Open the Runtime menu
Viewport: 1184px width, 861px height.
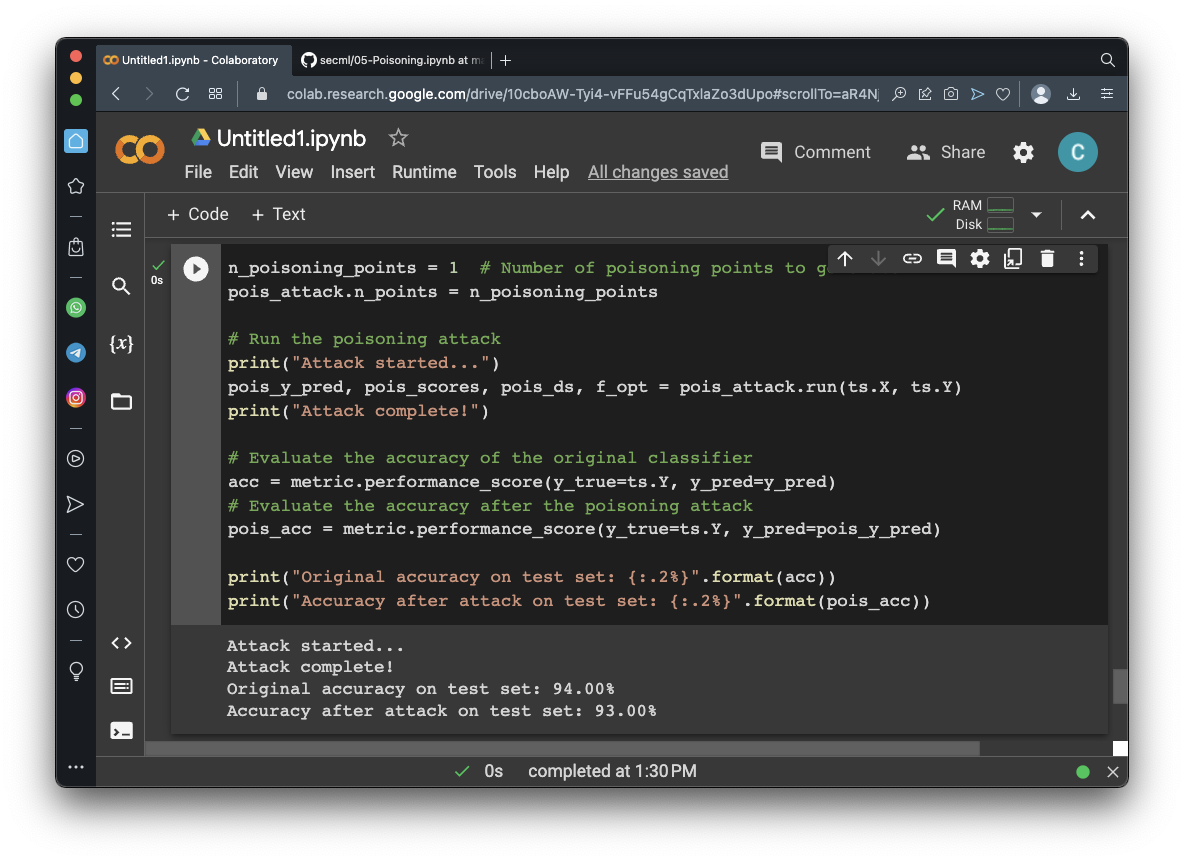click(x=424, y=172)
